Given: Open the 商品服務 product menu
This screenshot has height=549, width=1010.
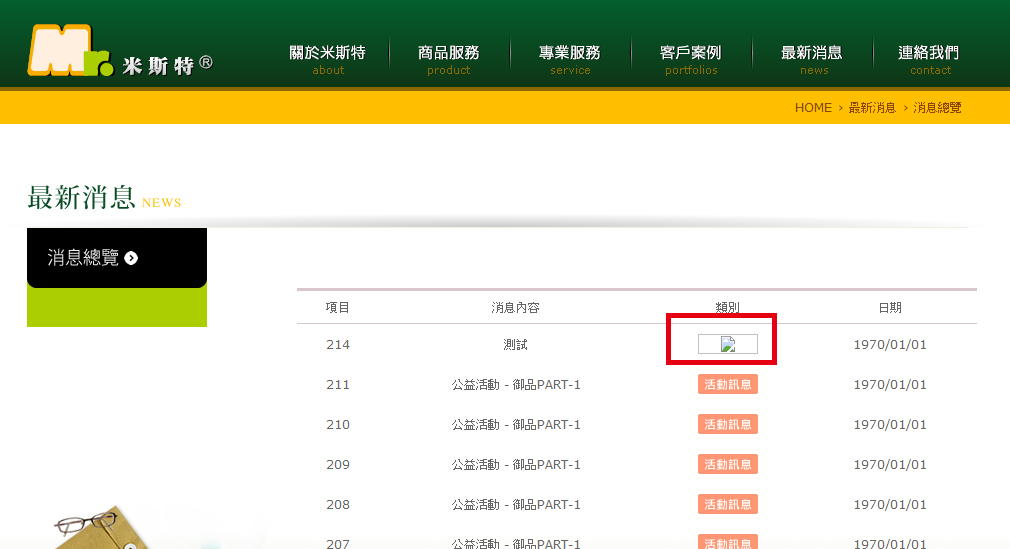Looking at the screenshot, I should click(x=448, y=59).
